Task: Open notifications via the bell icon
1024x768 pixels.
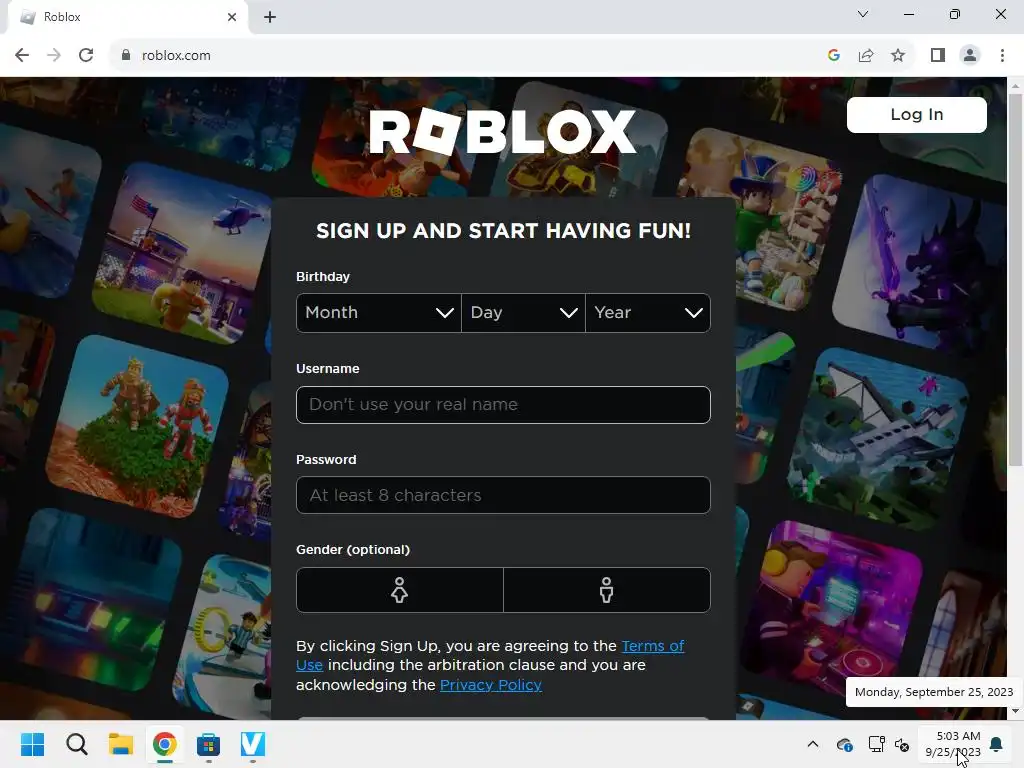Action: [x=996, y=744]
